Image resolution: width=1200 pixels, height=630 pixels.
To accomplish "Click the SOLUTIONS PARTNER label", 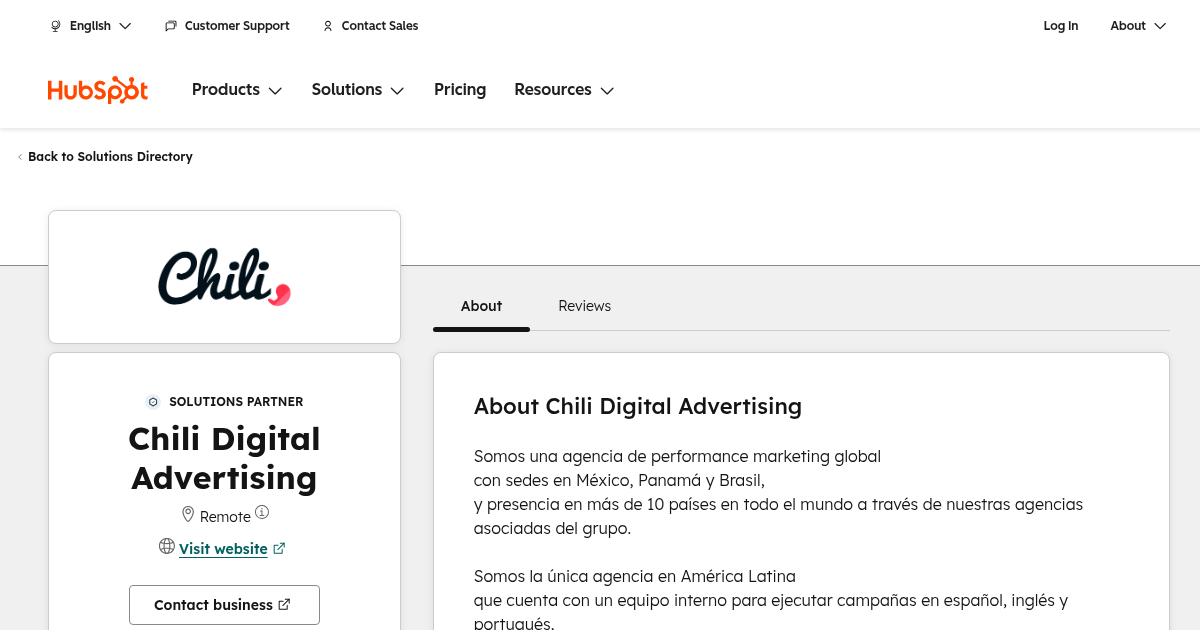I will pyautogui.click(x=236, y=402).
